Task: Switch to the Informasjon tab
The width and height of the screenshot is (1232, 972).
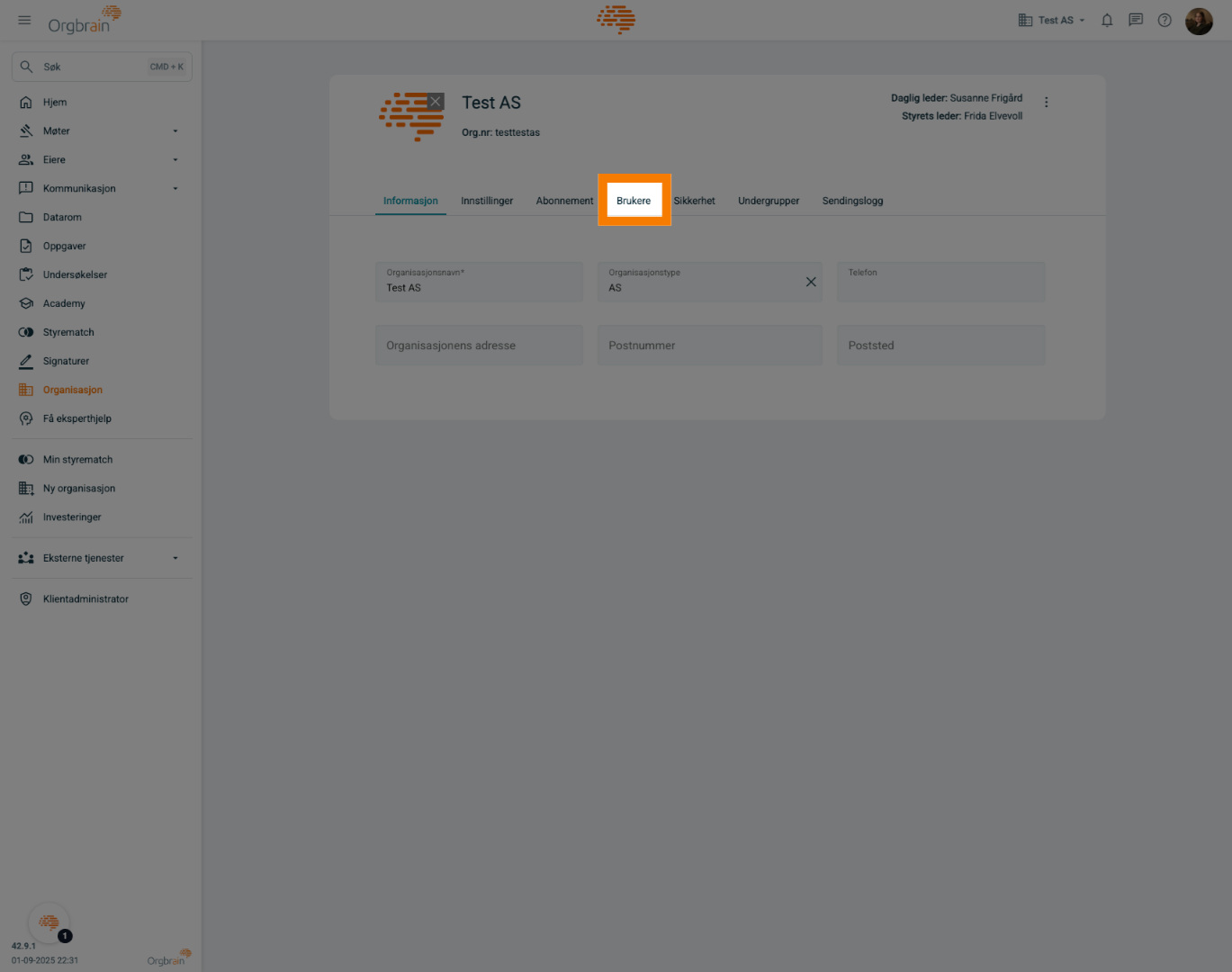Action: click(410, 201)
